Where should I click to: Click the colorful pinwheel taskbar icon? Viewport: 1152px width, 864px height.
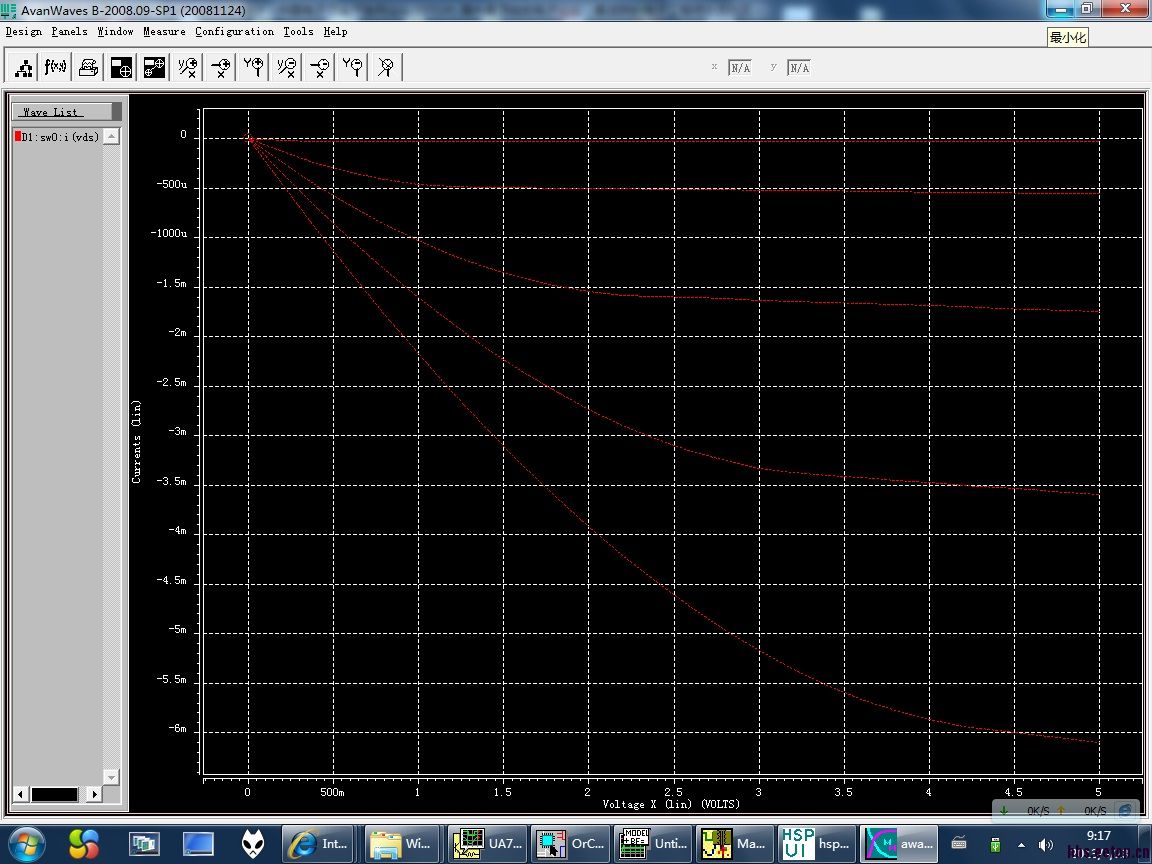tap(83, 843)
